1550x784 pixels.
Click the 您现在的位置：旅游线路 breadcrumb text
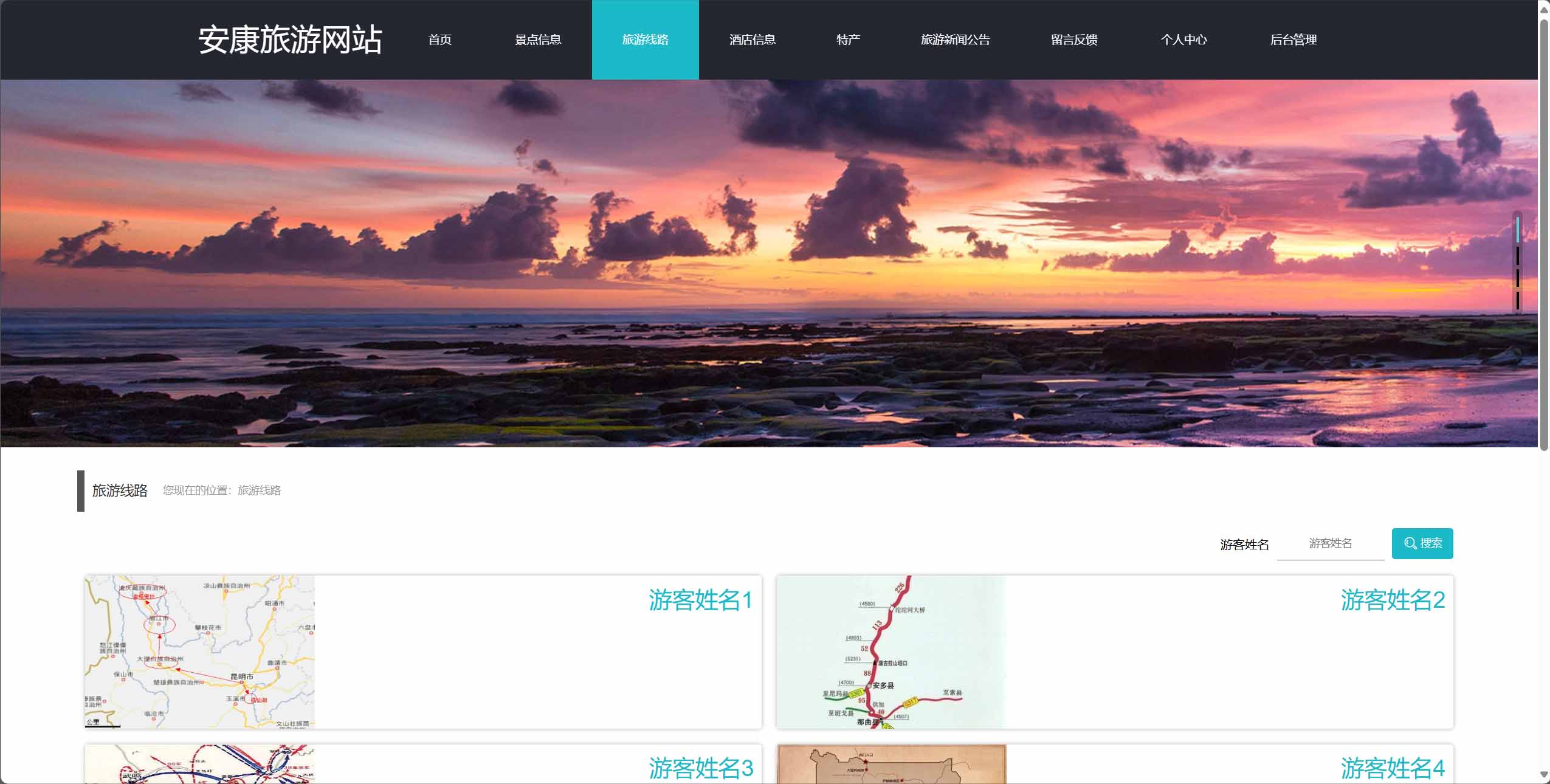pos(222,490)
